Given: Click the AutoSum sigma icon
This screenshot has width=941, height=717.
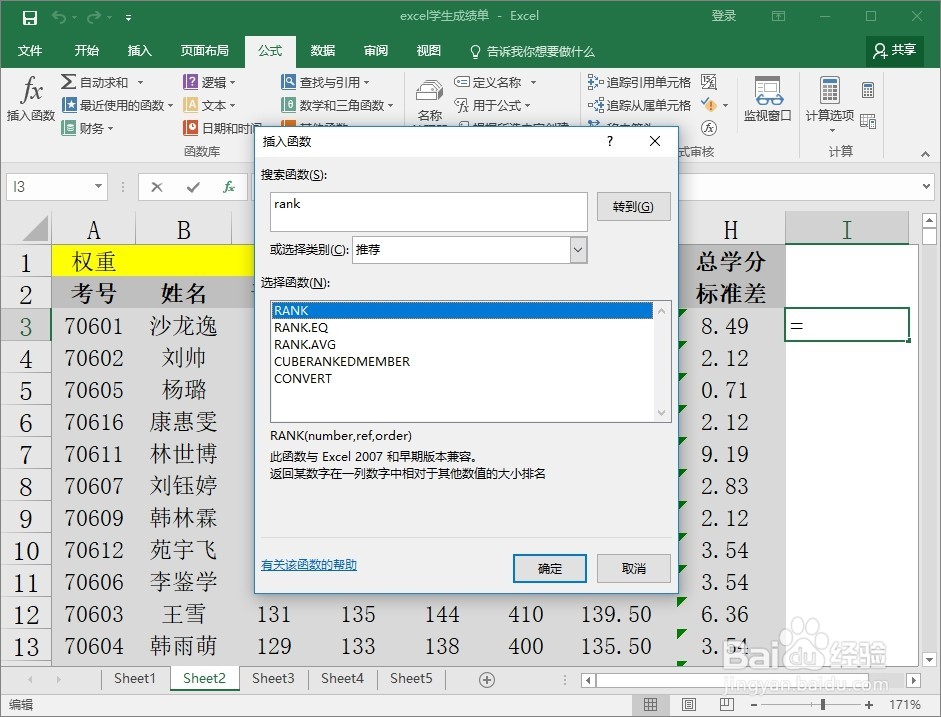Looking at the screenshot, I should click(68, 82).
